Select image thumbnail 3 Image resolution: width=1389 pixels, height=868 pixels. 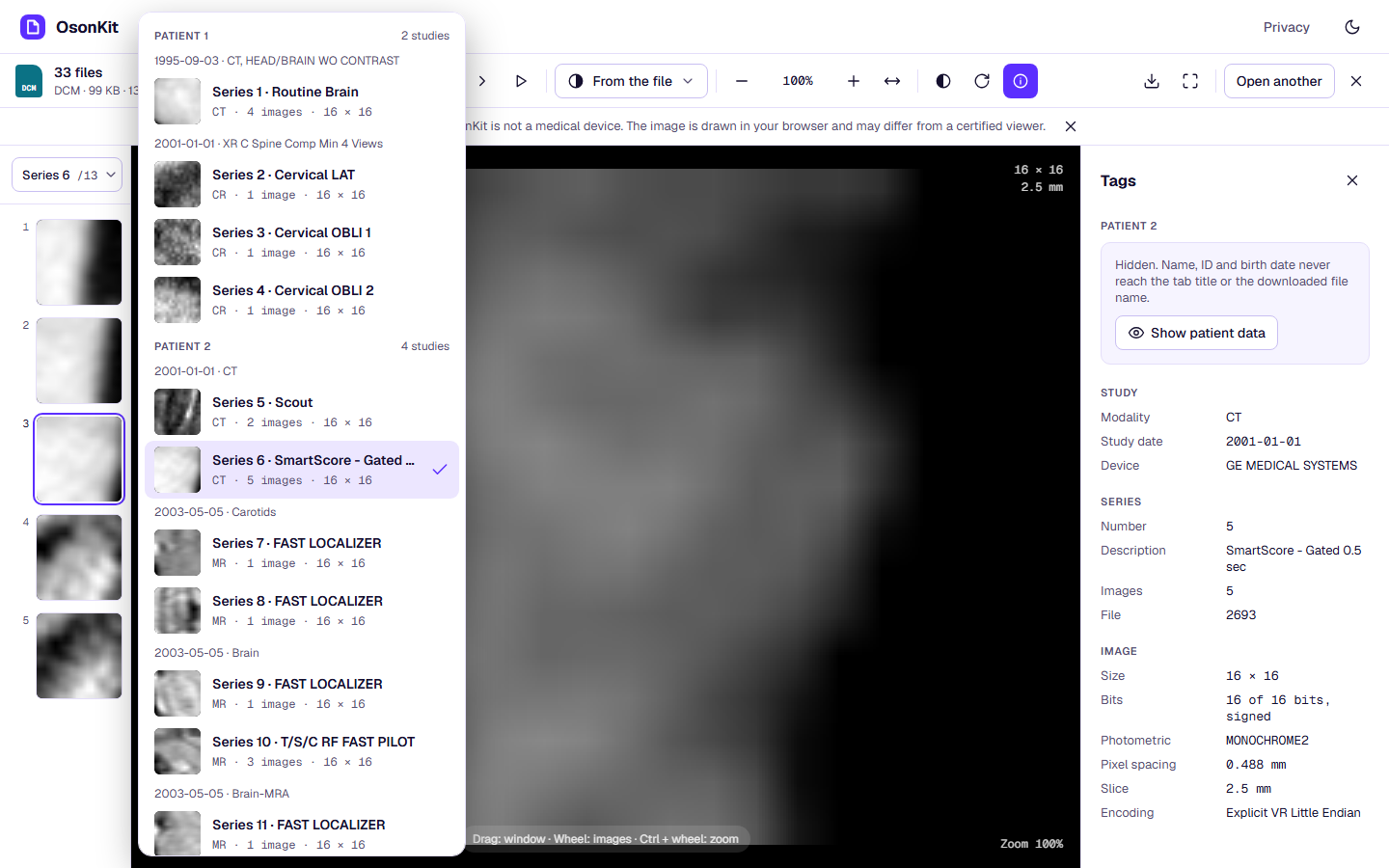pyautogui.click(x=79, y=459)
